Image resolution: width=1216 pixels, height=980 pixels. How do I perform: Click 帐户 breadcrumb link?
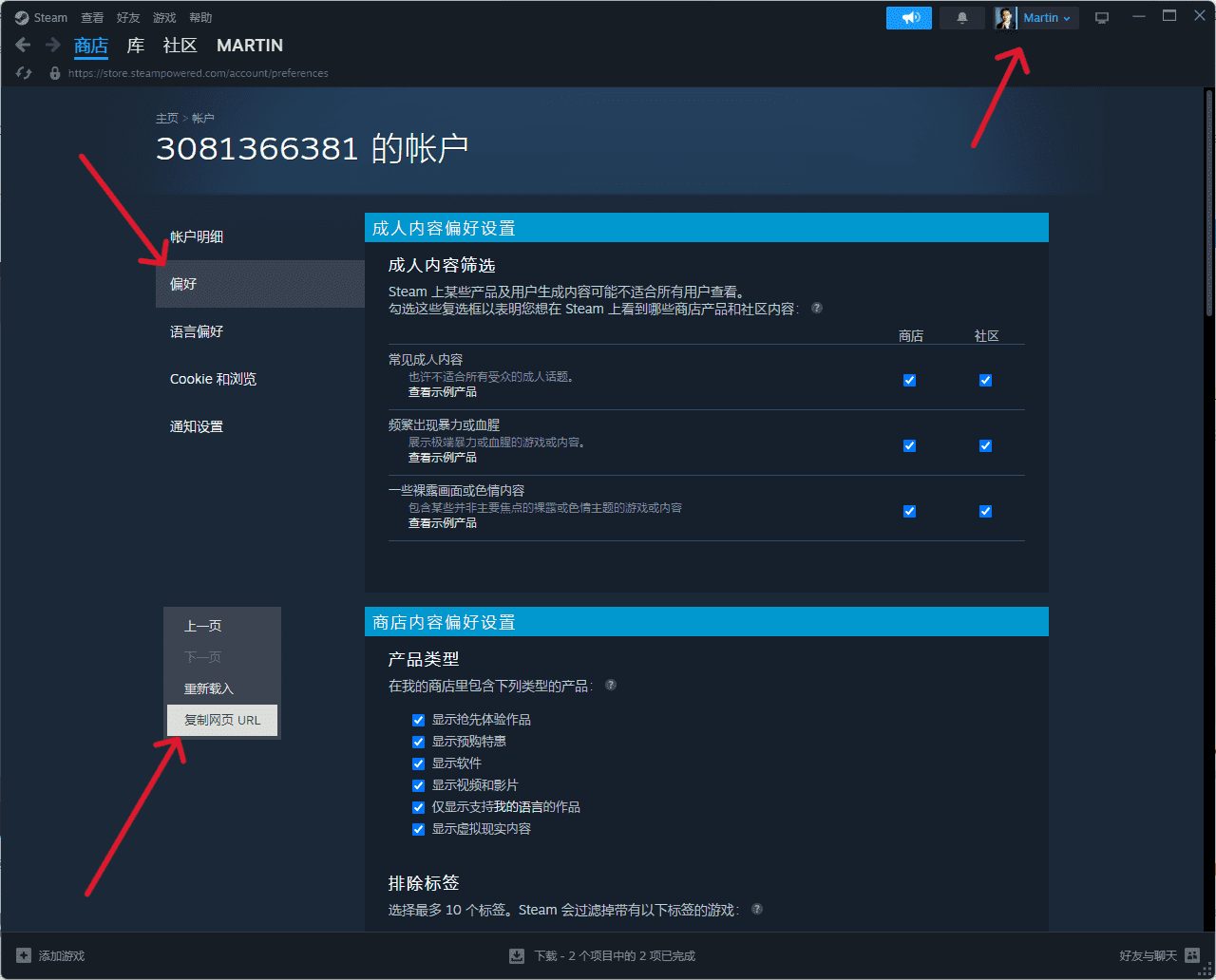[x=203, y=118]
